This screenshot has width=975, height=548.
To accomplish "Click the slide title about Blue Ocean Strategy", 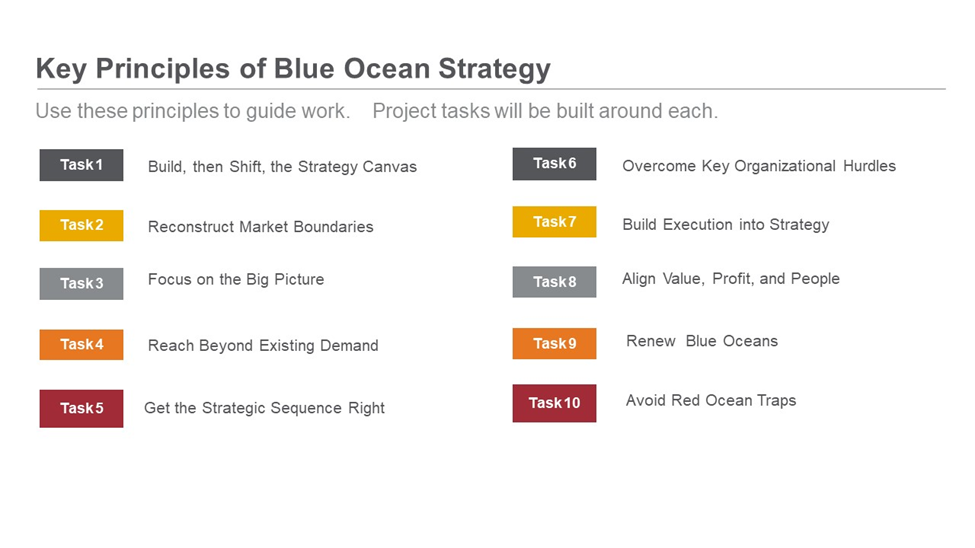I will pos(293,69).
